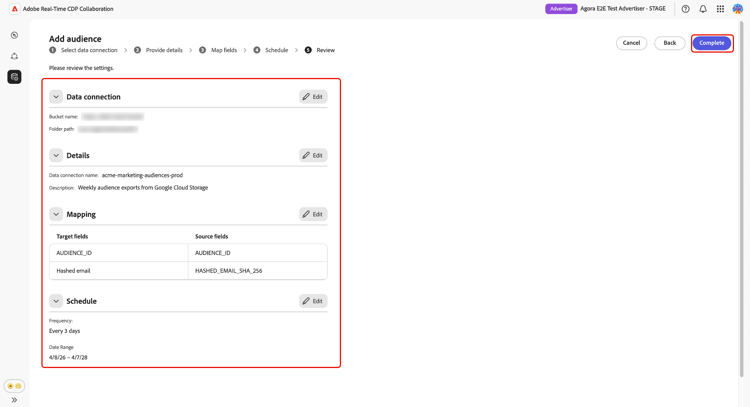This screenshot has height=407, width=750.
Task: Go to Select data connection step
Action: 83,50
